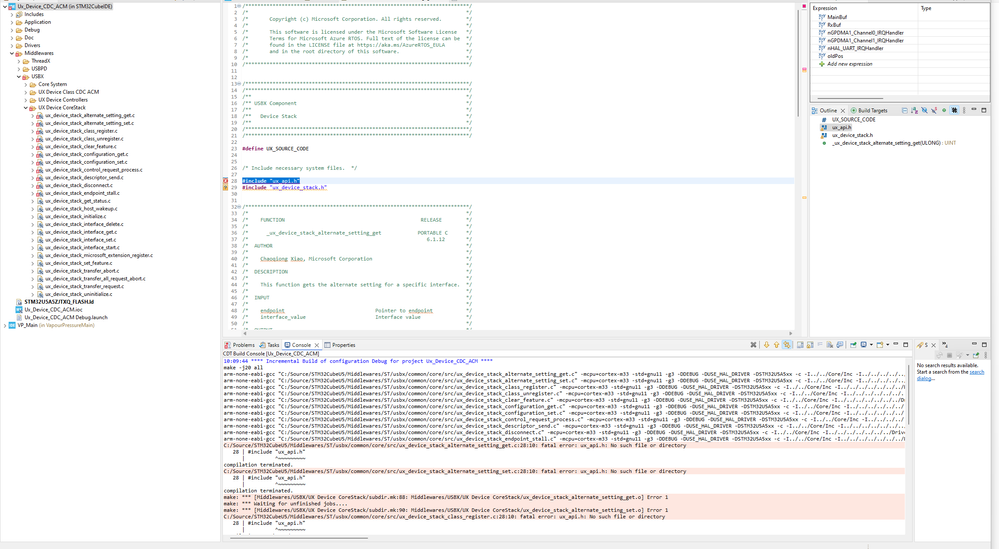Select the oldPos expression
Image resolution: width=999 pixels, height=549 pixels.
[x=835, y=56]
